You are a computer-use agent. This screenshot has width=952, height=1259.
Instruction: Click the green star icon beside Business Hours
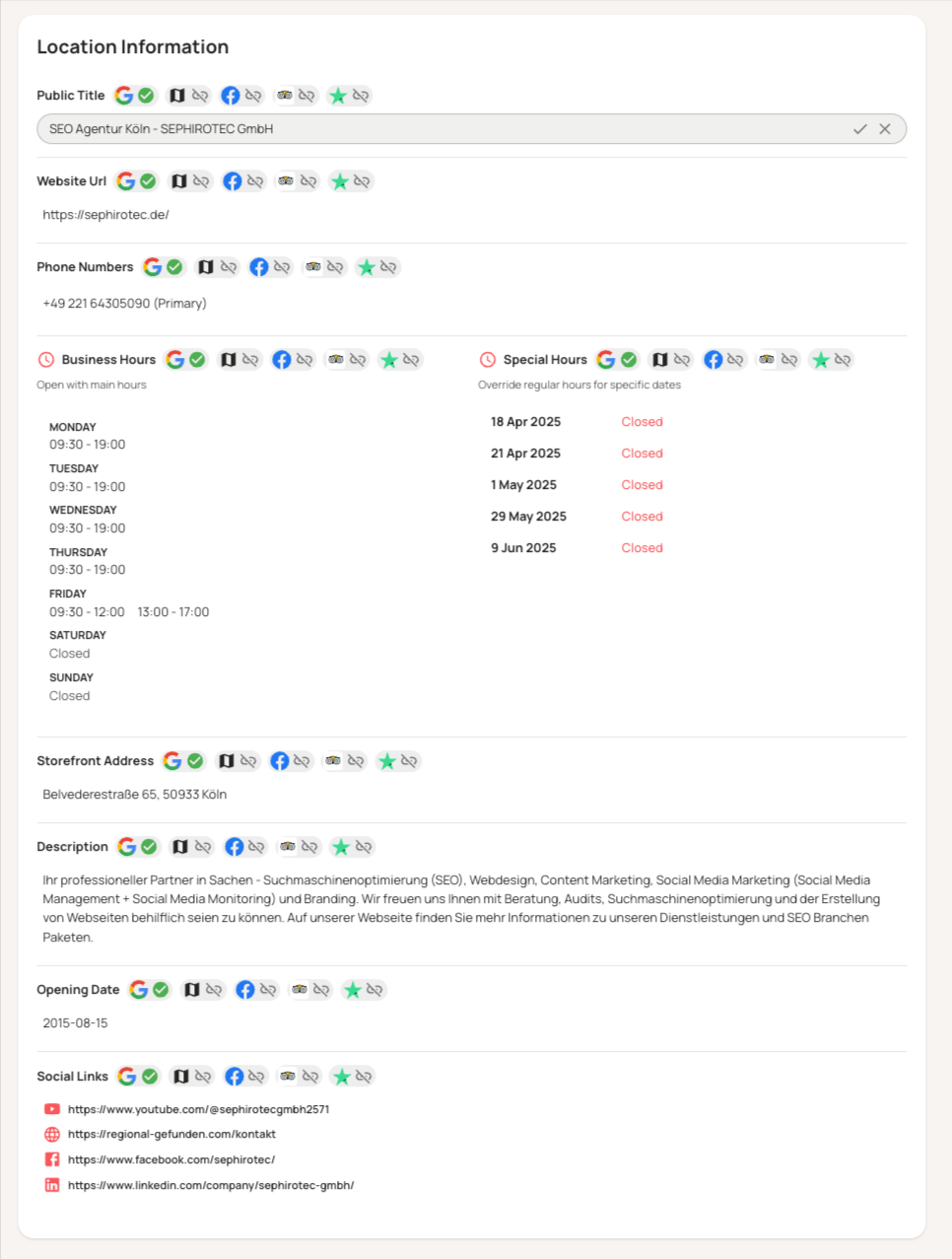(x=389, y=360)
